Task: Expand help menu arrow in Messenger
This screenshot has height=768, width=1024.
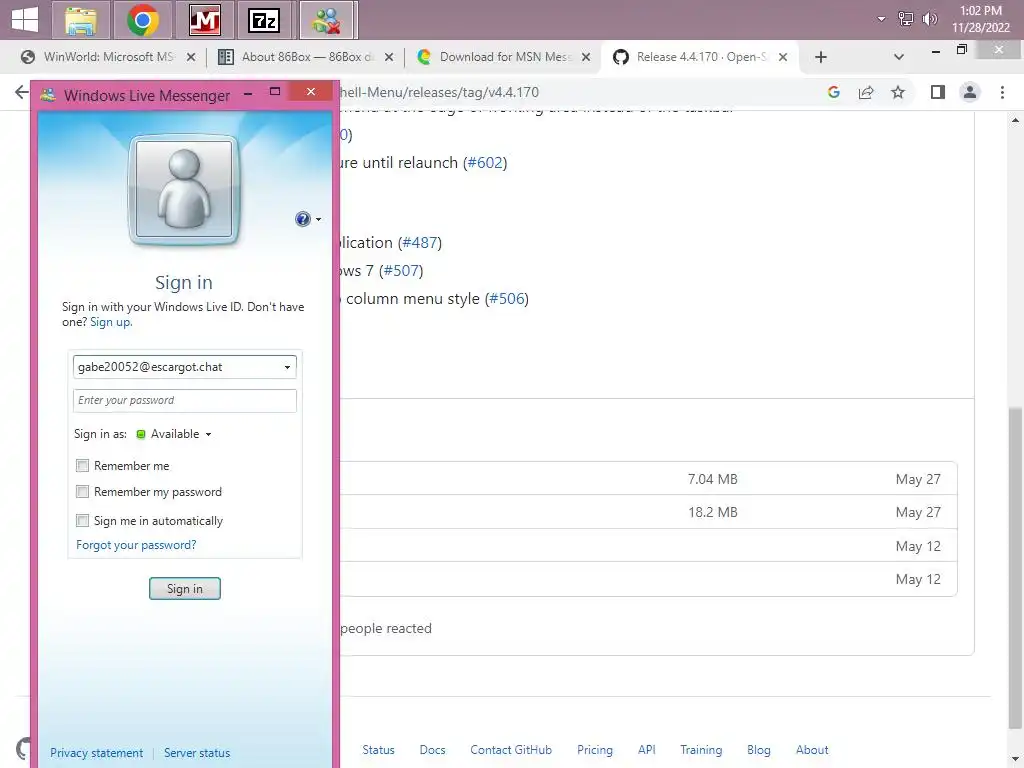Action: [319, 219]
